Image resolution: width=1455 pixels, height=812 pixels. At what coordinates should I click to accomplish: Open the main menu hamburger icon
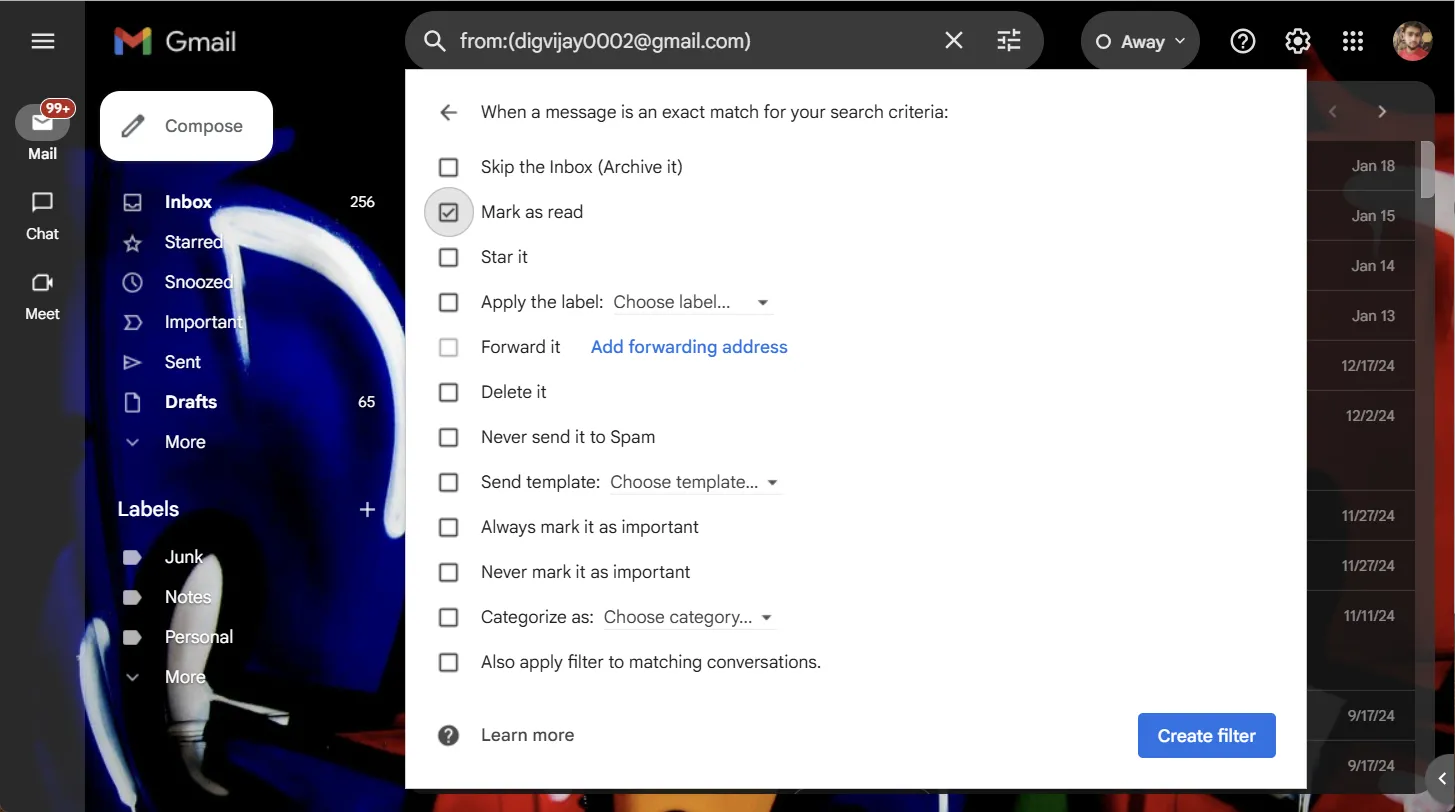tap(43, 41)
